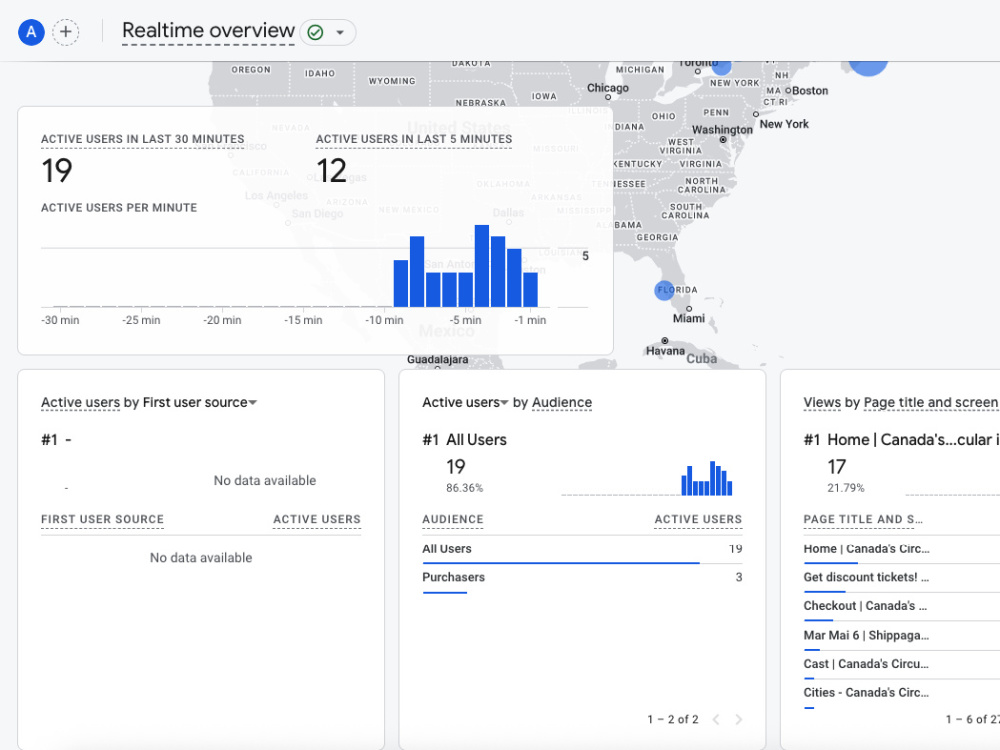Click the ACTIVE USERS column header in Audience card
The image size is (1000, 750).
tap(698, 519)
